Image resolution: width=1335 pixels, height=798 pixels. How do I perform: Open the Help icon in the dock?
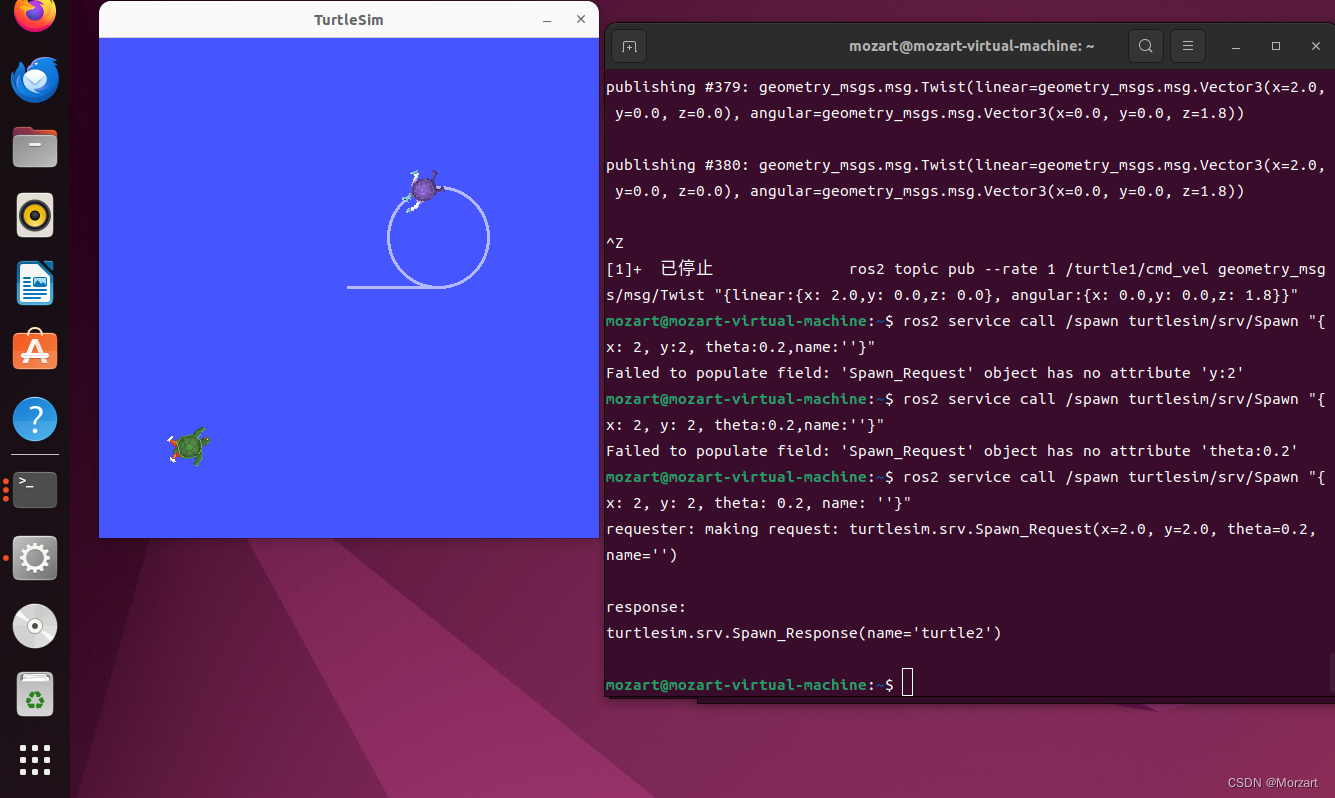pyautogui.click(x=35, y=418)
